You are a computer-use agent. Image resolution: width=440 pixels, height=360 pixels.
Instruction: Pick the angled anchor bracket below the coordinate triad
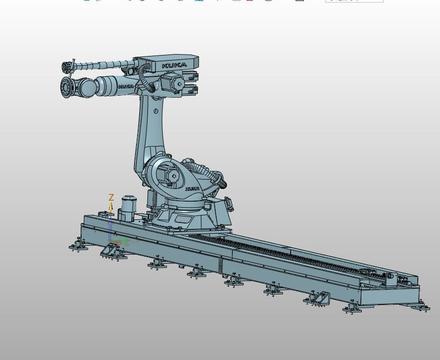[x=113, y=251]
